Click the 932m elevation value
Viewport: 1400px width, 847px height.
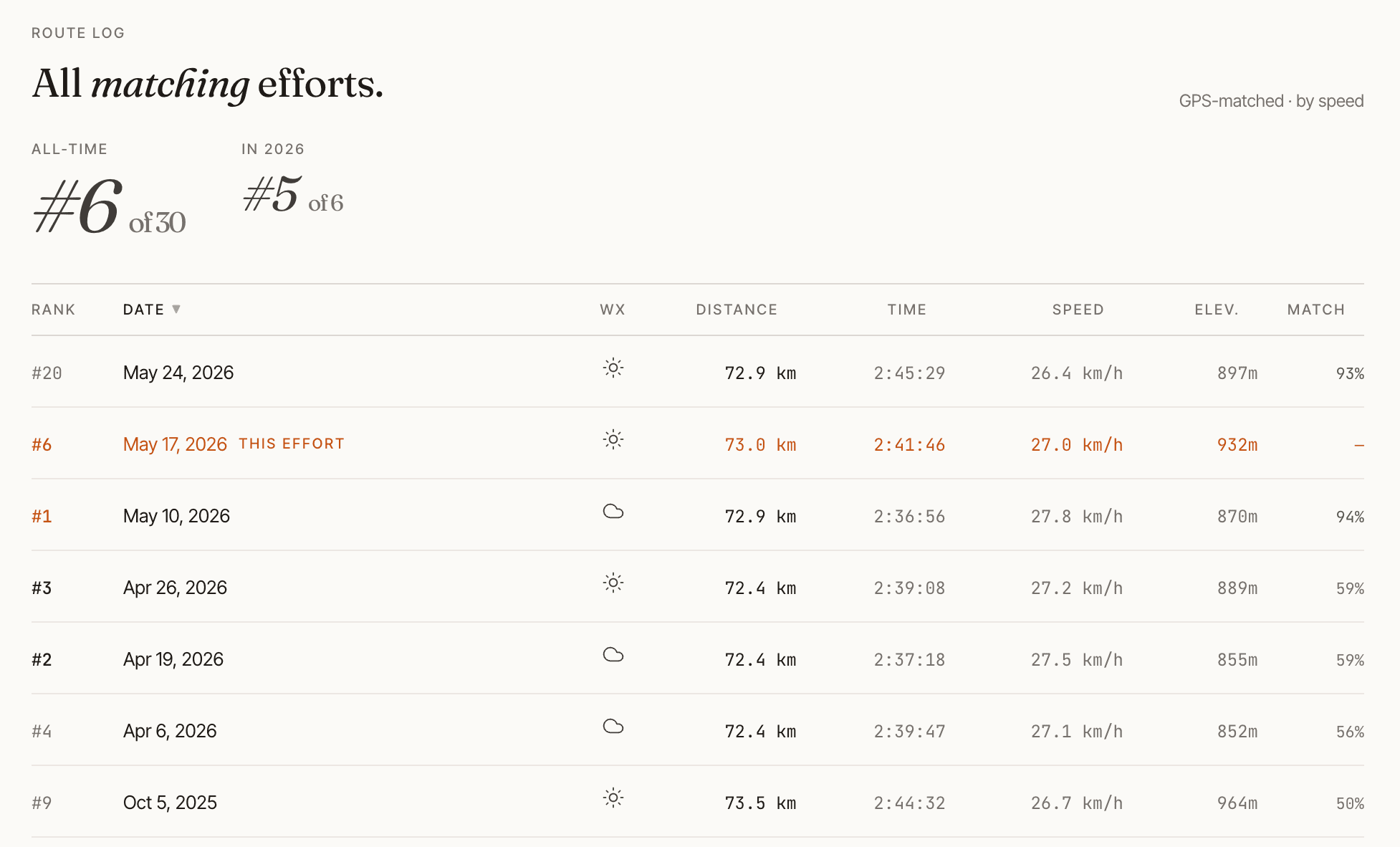[x=1237, y=445]
